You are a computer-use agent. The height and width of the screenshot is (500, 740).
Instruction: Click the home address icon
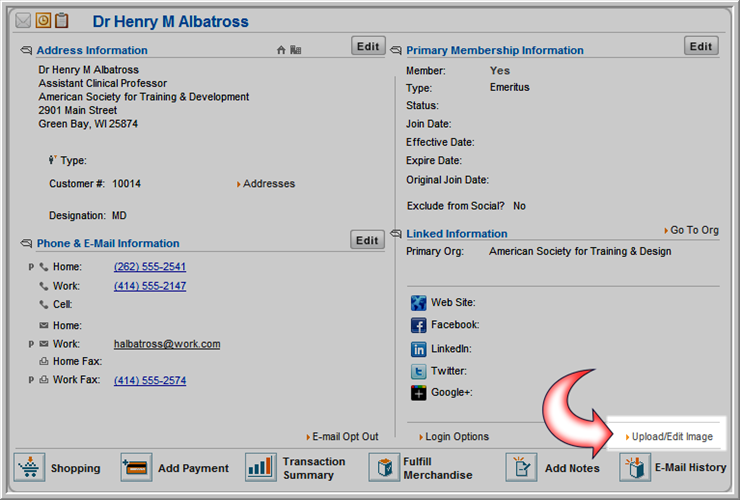tap(281, 50)
